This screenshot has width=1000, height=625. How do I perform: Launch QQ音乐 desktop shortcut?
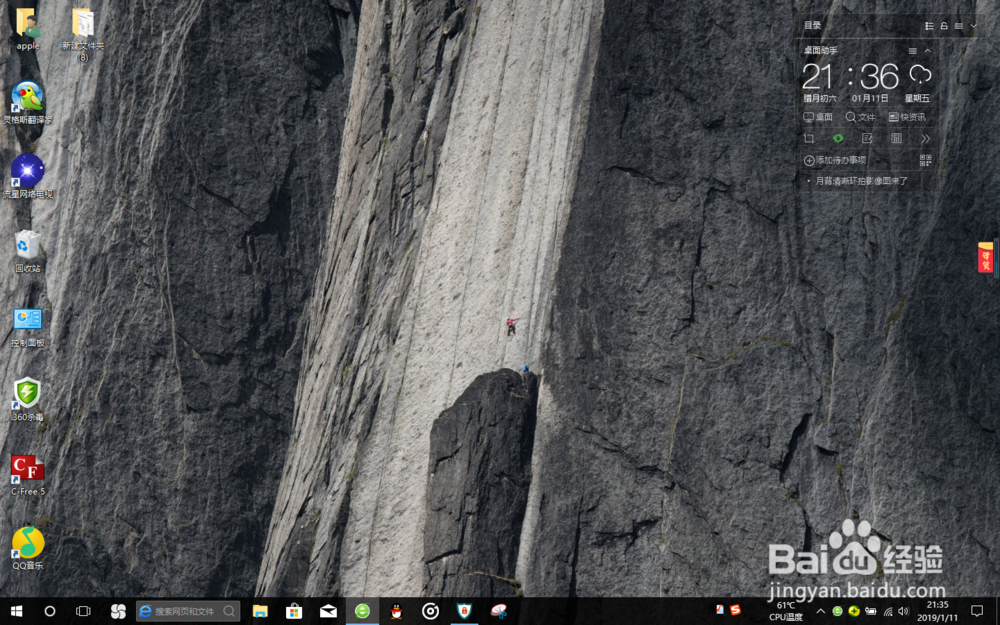pos(27,548)
